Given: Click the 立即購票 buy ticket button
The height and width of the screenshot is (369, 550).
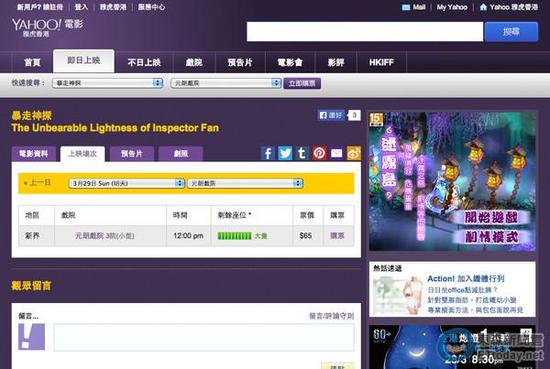Looking at the screenshot, I should point(302,83).
